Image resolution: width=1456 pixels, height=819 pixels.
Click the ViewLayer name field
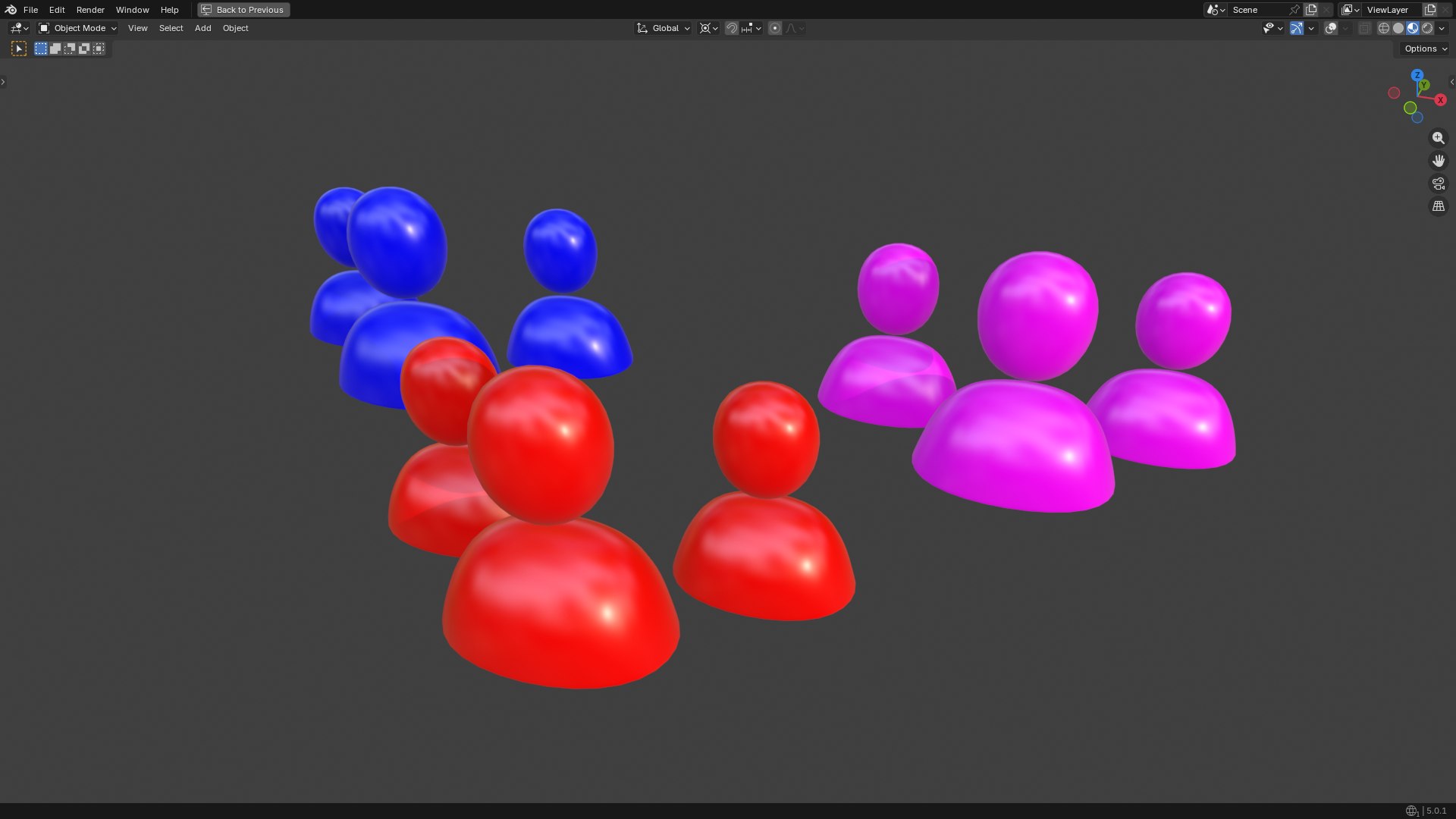tap(1392, 10)
